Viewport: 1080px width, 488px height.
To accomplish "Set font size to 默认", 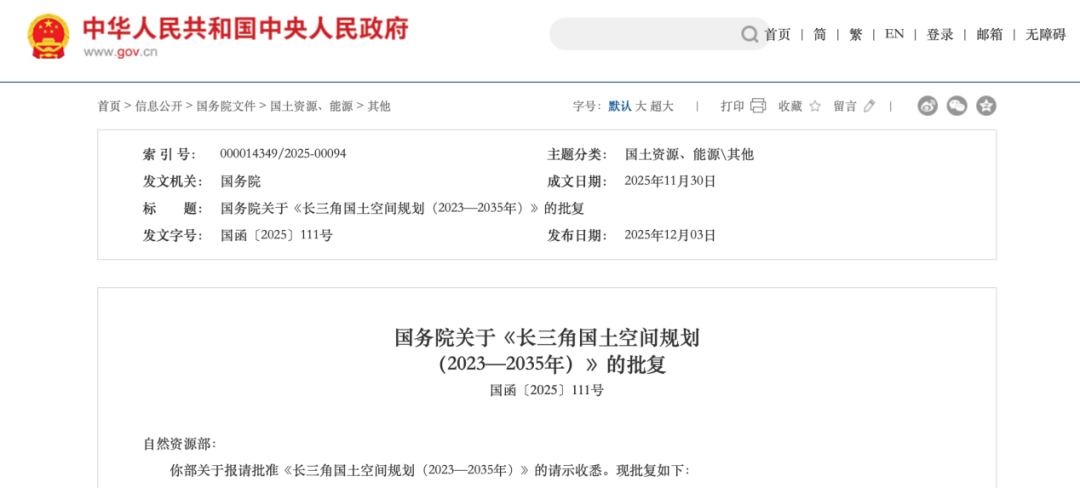I will (x=620, y=106).
